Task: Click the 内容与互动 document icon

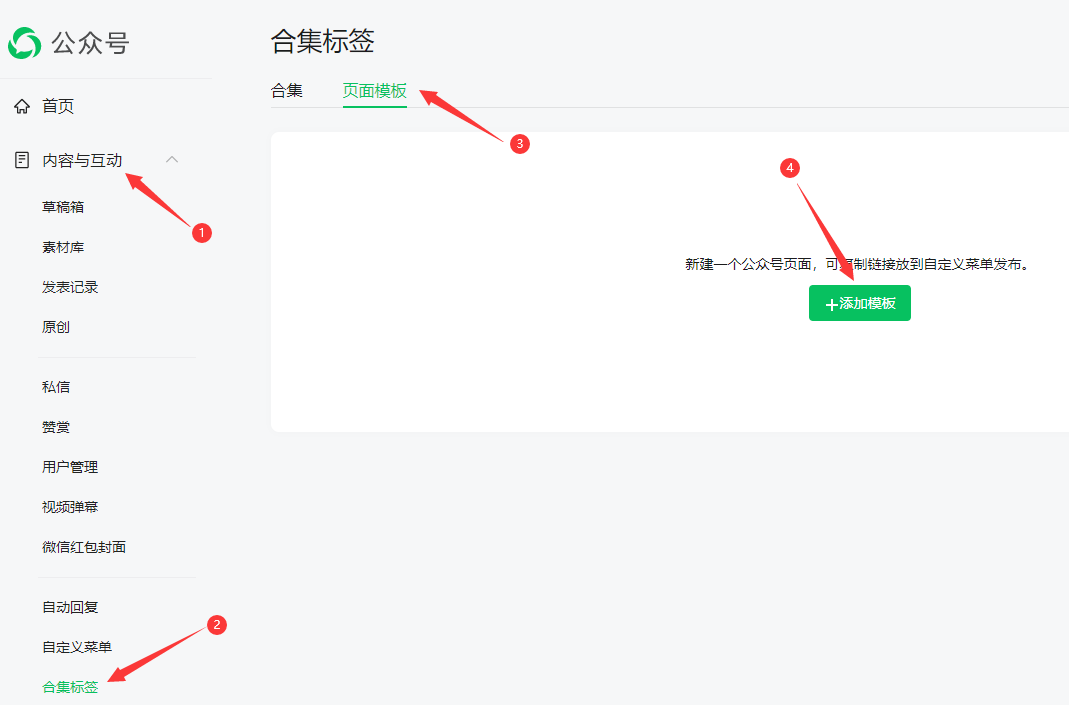Action: click(21, 160)
